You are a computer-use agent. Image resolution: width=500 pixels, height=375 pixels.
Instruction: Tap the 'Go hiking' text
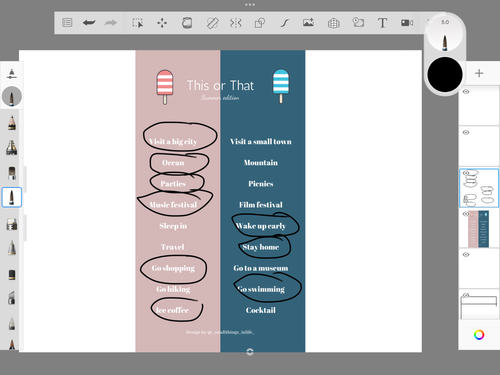173,289
